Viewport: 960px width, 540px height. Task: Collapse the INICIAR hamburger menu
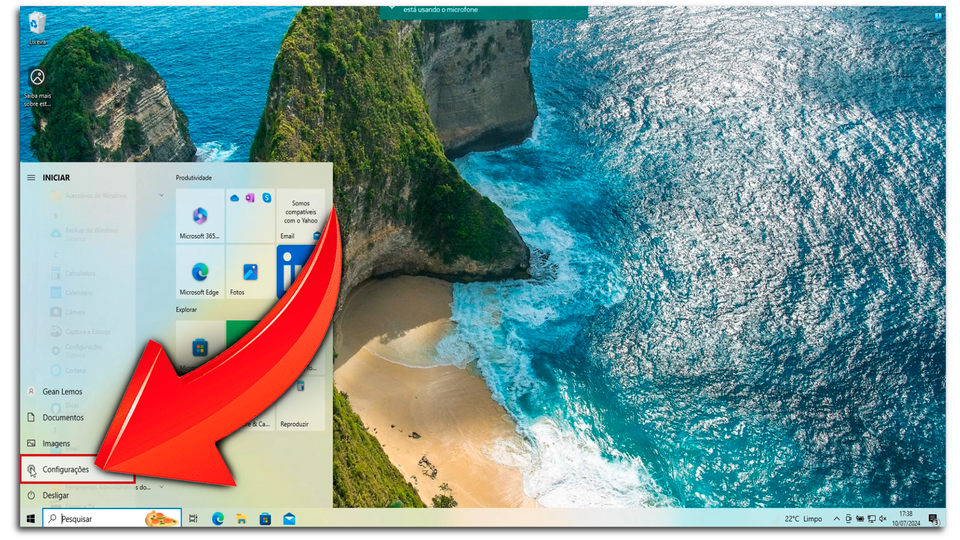pyautogui.click(x=31, y=178)
